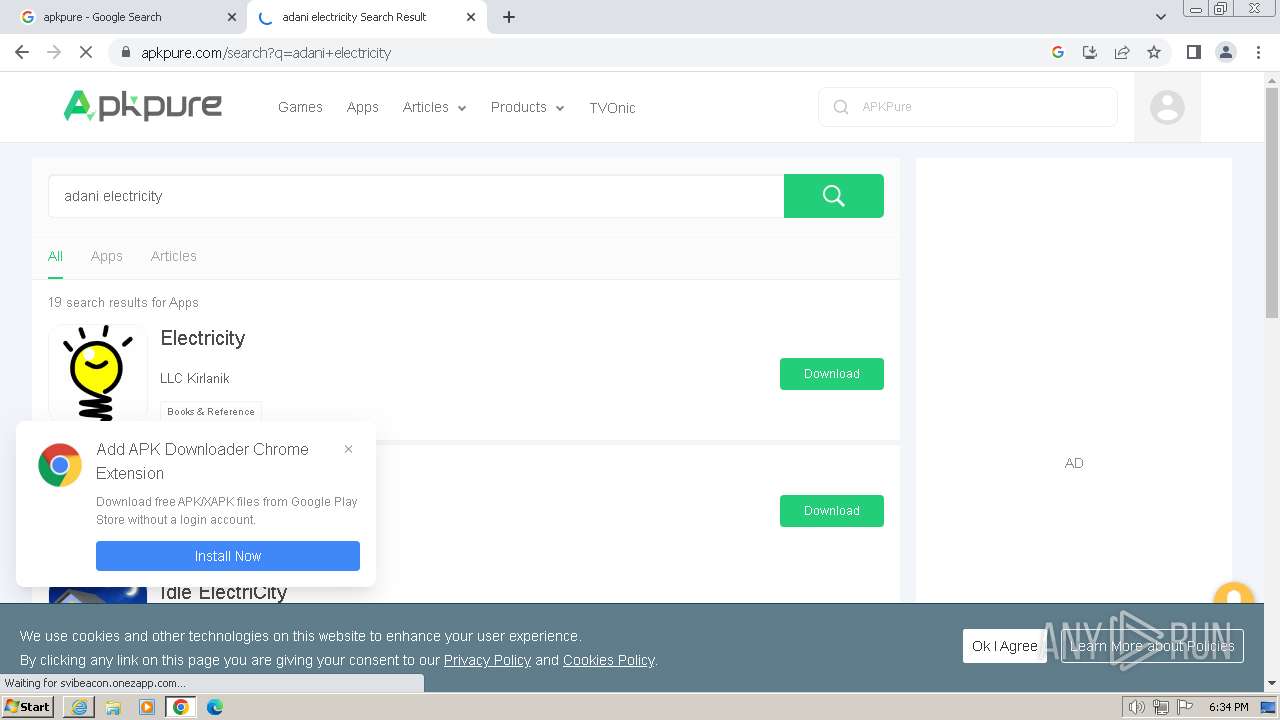Open the media player taskbar icon
Screen dimensions: 1280x720
(x=147, y=707)
